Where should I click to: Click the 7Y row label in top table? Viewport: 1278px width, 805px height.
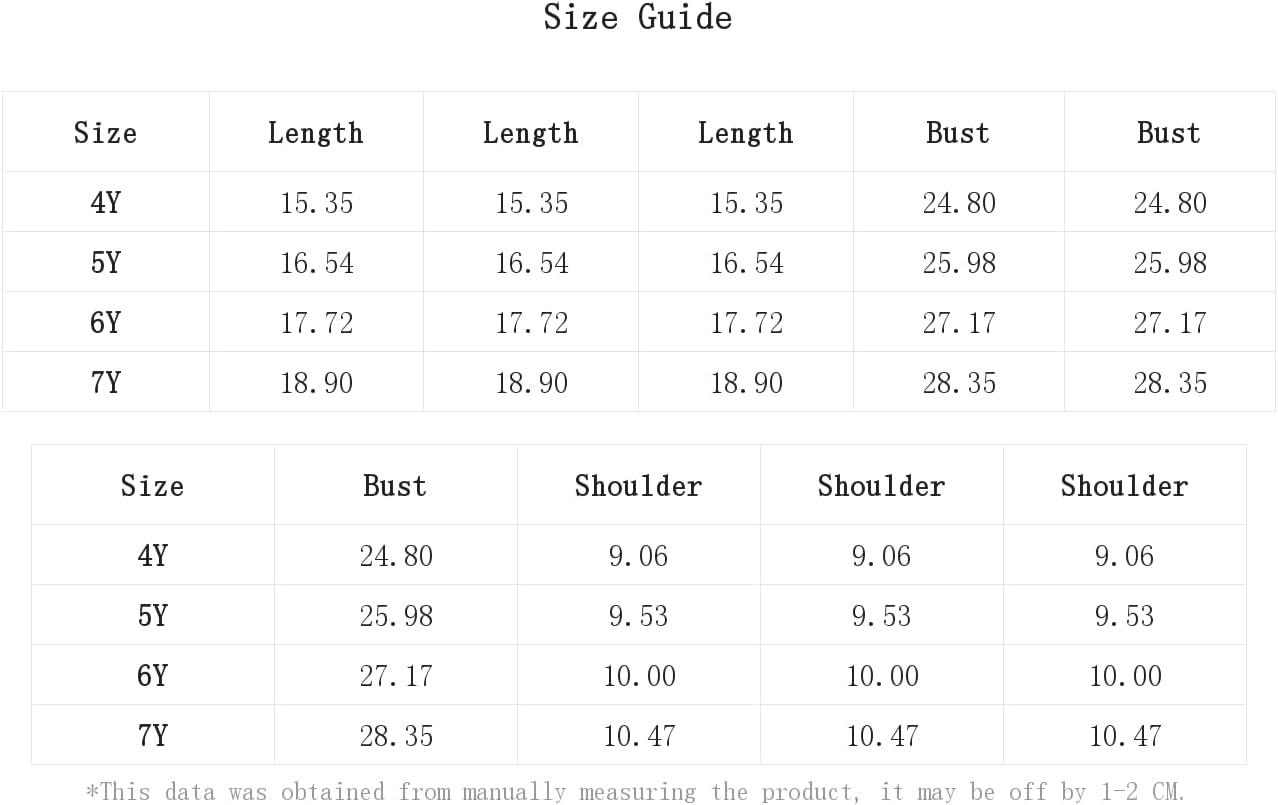point(105,382)
